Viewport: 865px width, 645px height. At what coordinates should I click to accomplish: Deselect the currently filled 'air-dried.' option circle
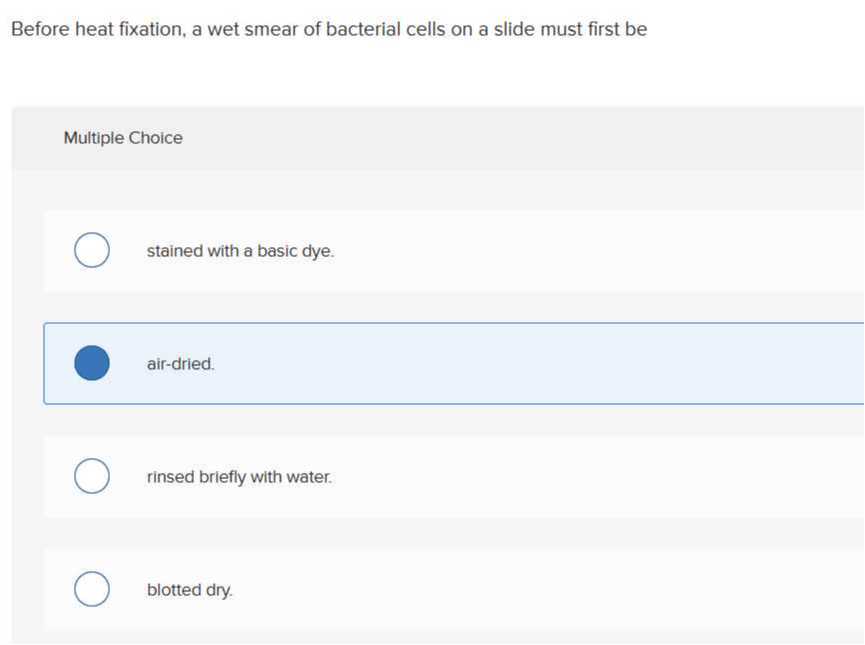(x=91, y=363)
